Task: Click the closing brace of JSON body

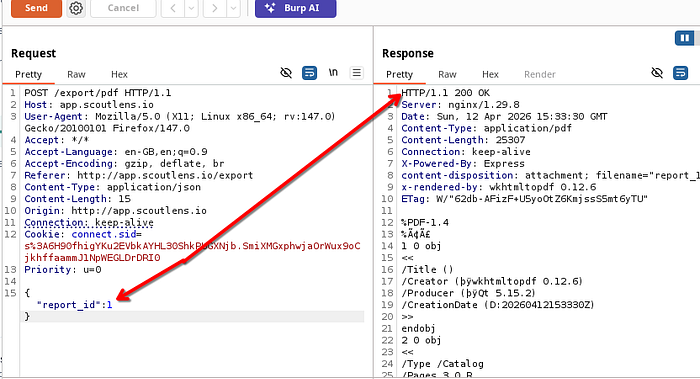Action: 27,317
